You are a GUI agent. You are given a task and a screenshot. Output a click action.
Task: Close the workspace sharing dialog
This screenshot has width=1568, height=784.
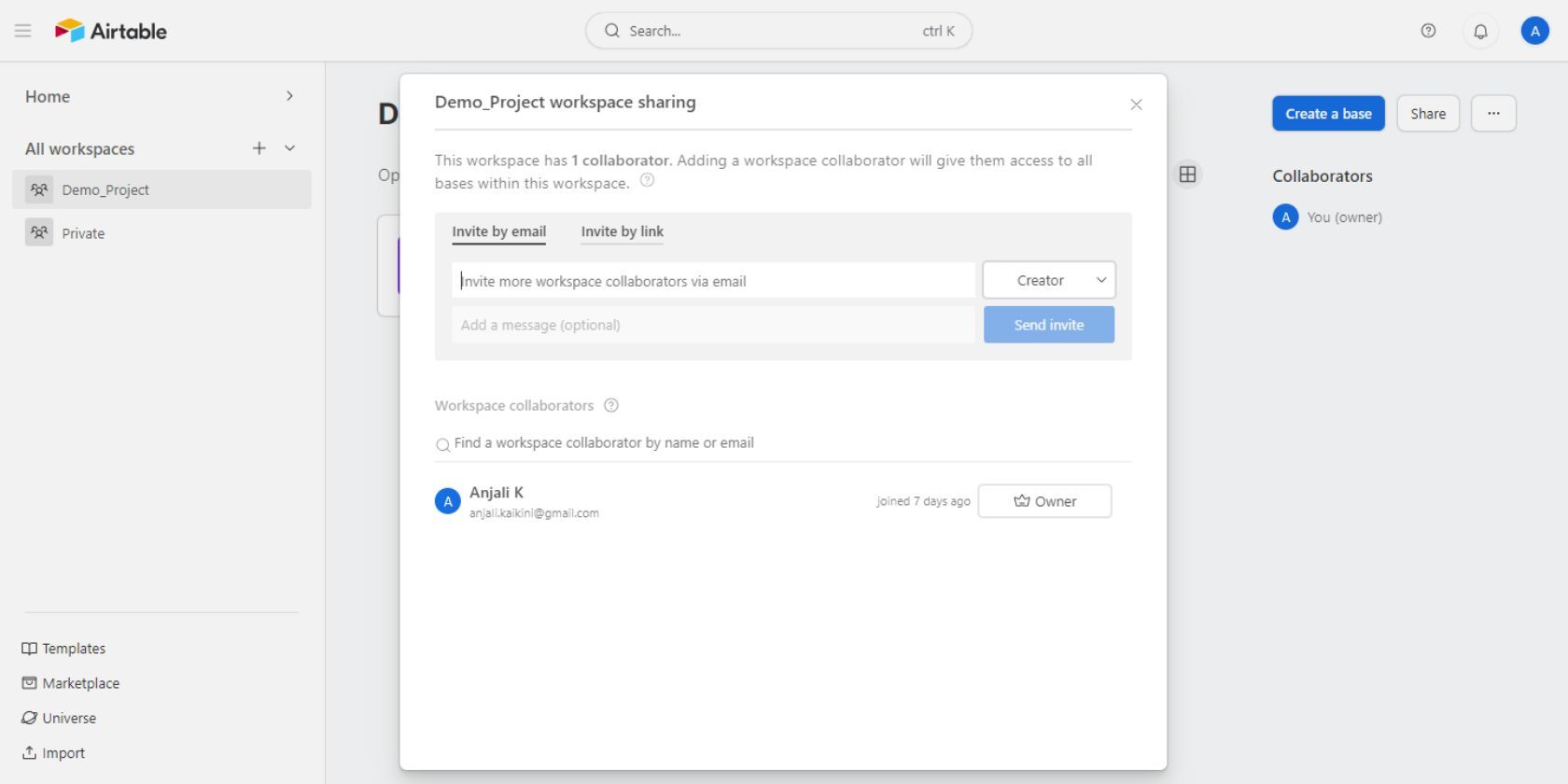1136,105
